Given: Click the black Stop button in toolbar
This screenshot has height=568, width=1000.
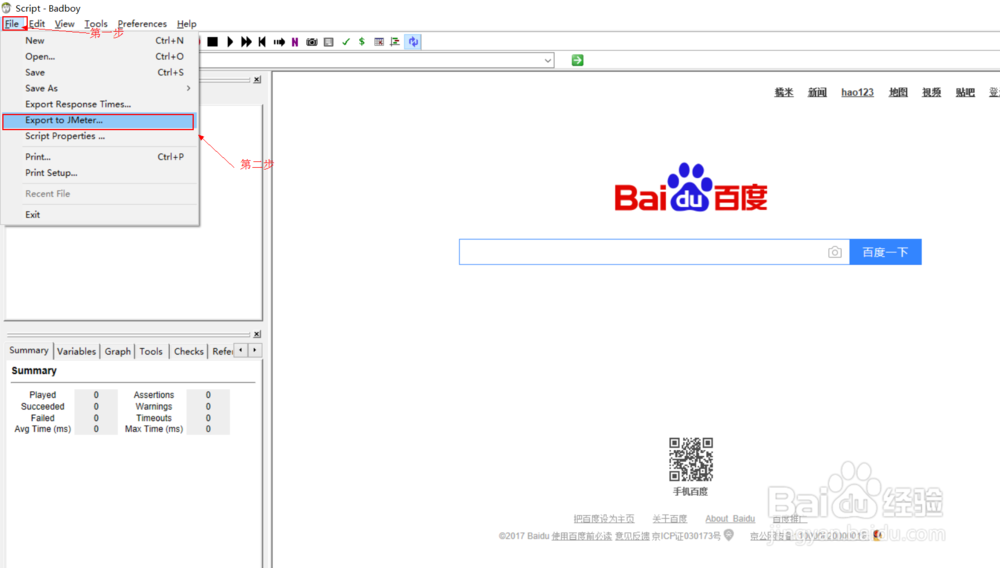Looking at the screenshot, I should click(x=213, y=42).
